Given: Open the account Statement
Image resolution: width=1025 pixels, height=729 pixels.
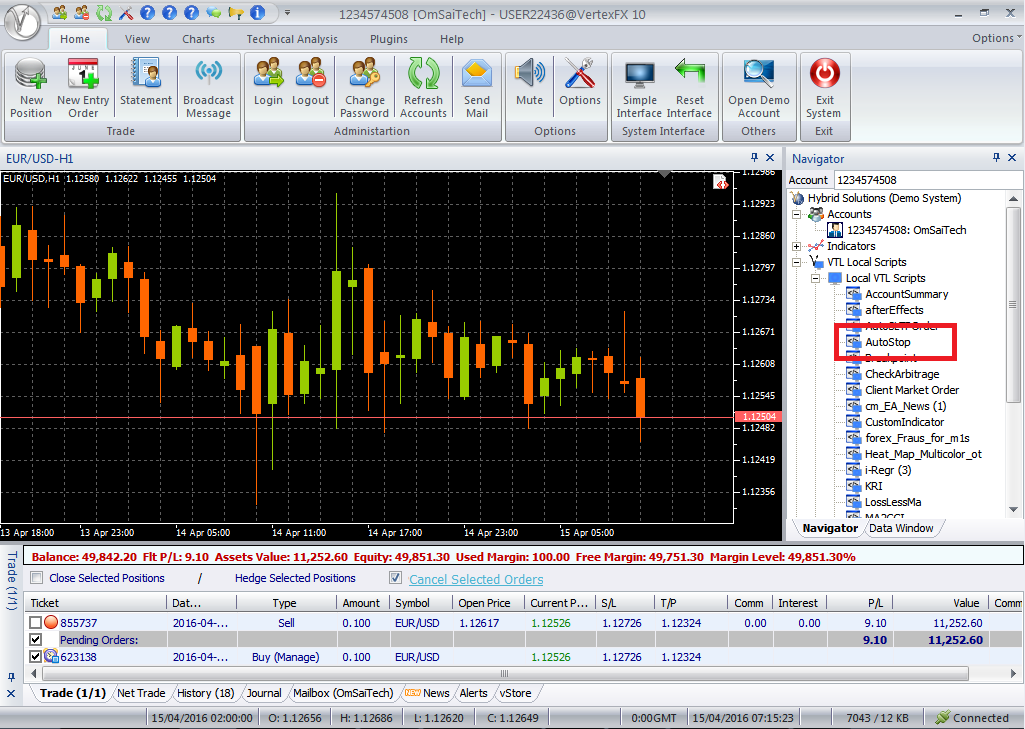Looking at the screenshot, I should click(x=146, y=82).
